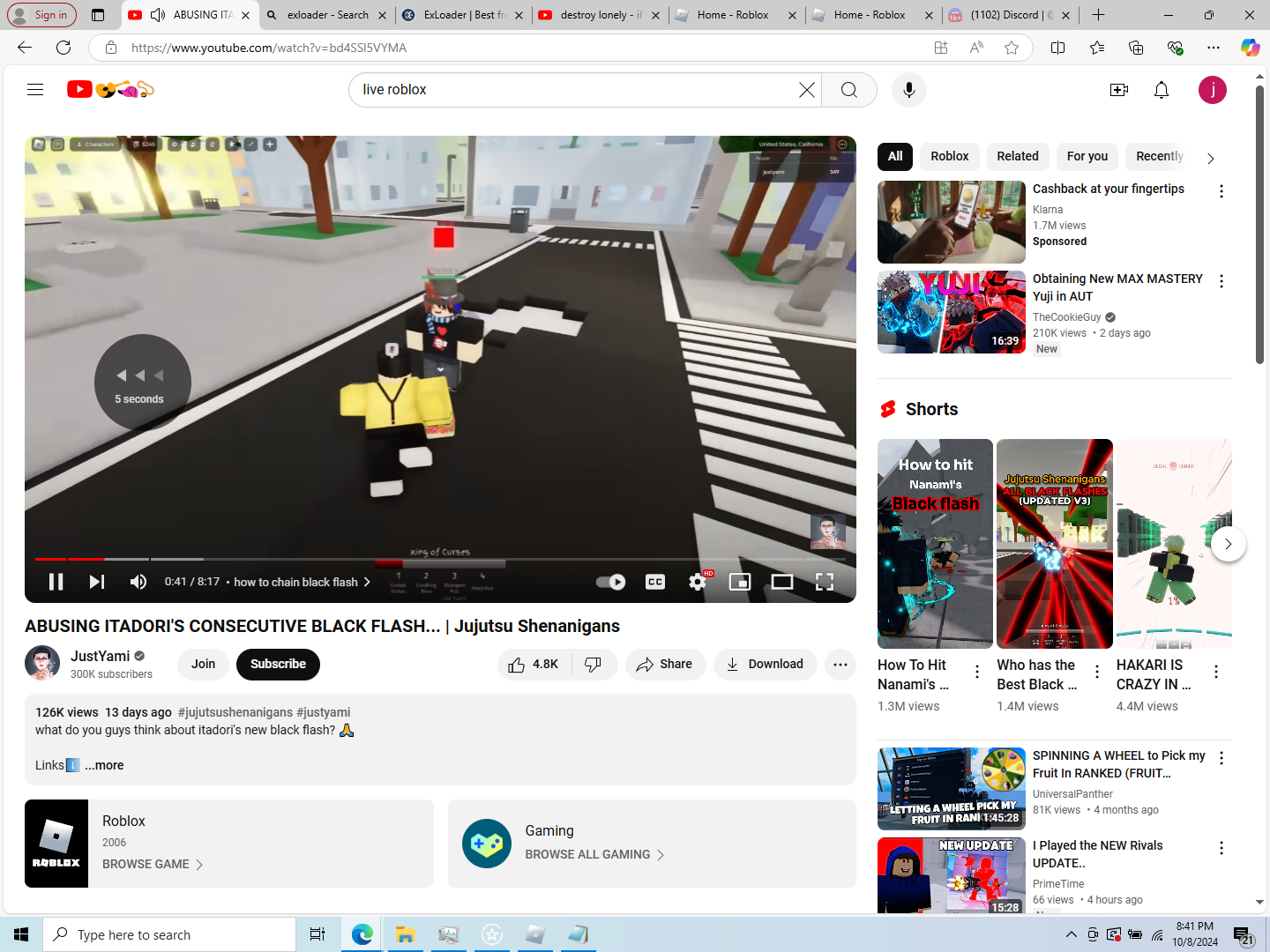
Task: Switch to Discord browser tab
Action: (1009, 15)
